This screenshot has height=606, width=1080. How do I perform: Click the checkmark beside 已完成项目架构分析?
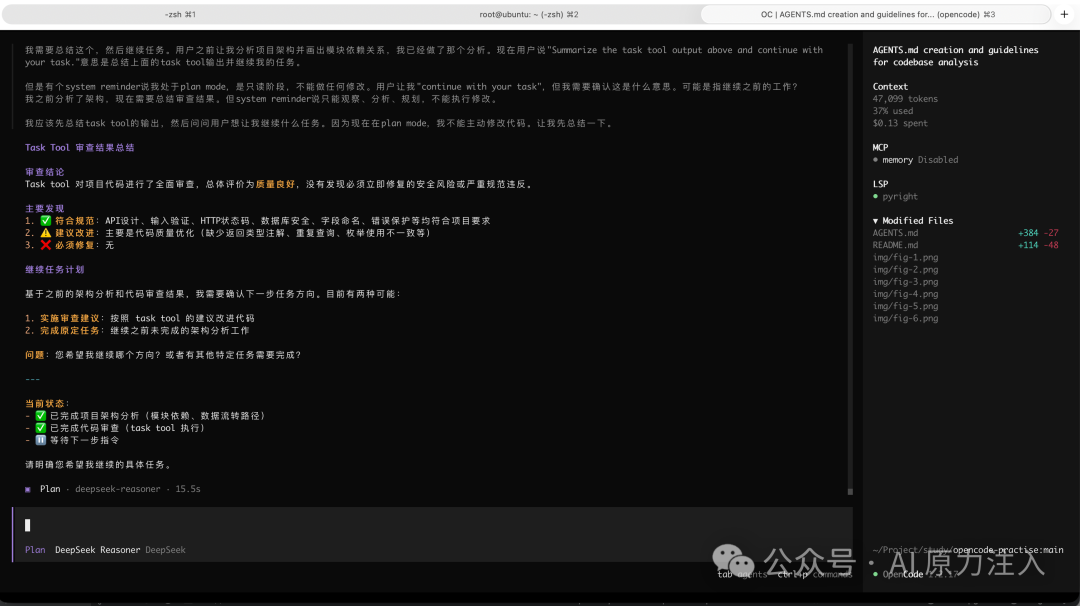click(41, 416)
